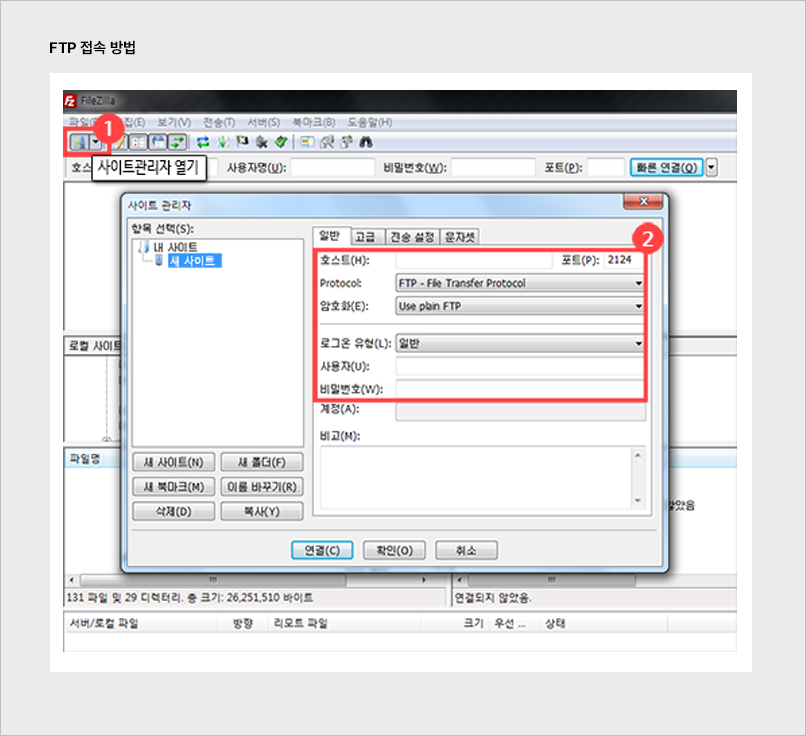Viewport: 806px width, 736px height.
Task: Expand the 암호화 encryption dropdown
Action: pos(520,306)
